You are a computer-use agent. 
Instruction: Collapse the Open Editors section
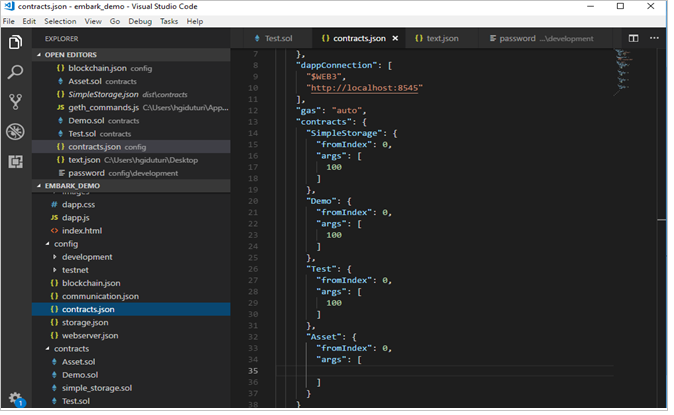pos(132,55)
